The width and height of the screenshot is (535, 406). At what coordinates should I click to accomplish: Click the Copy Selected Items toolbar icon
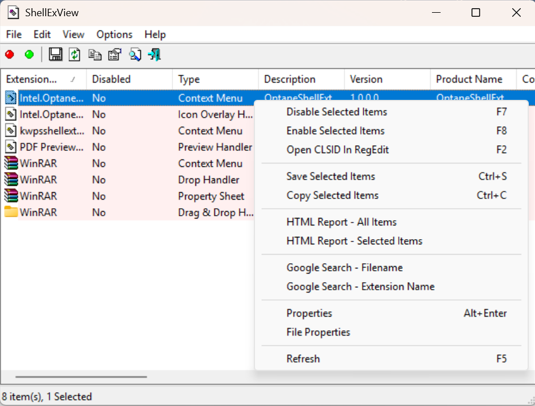(x=95, y=55)
